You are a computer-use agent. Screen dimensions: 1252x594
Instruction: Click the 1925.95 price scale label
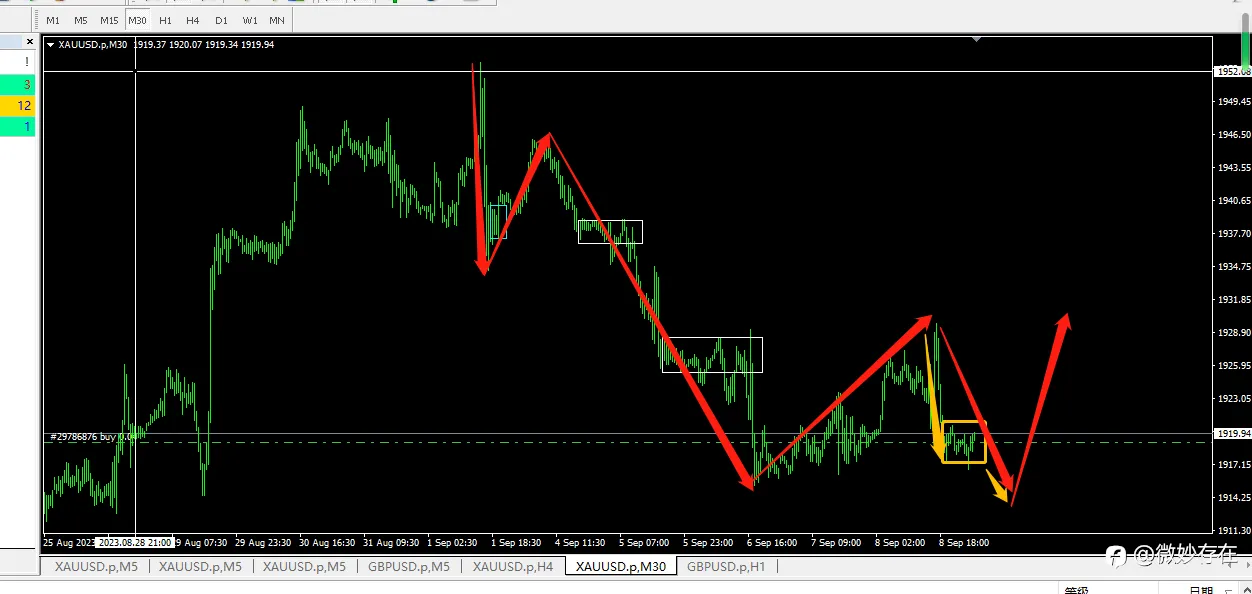pos(1234,365)
